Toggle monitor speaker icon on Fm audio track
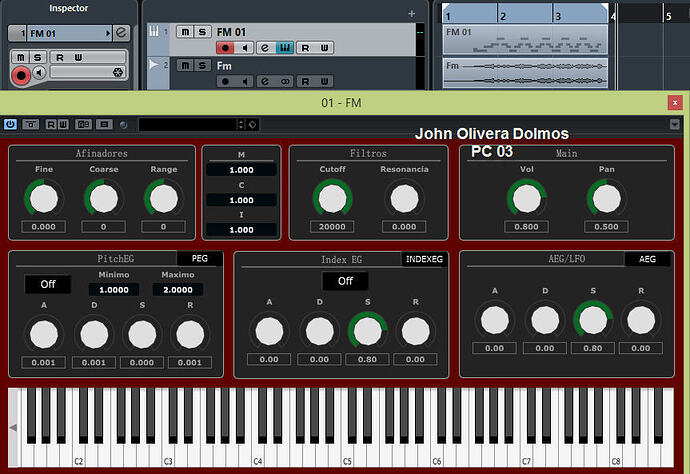690x474 pixels. click(247, 81)
